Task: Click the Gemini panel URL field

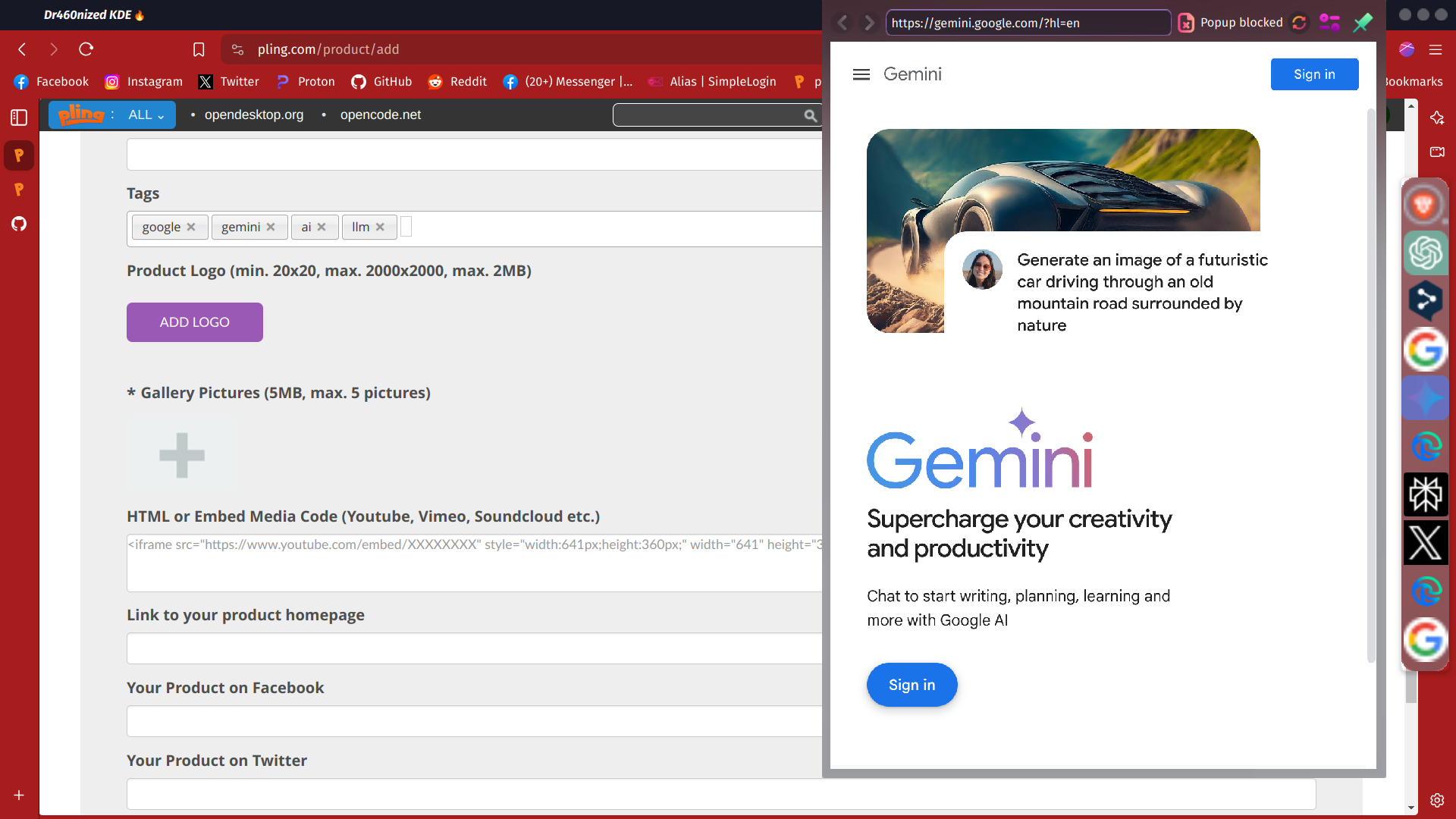Action: [1028, 23]
